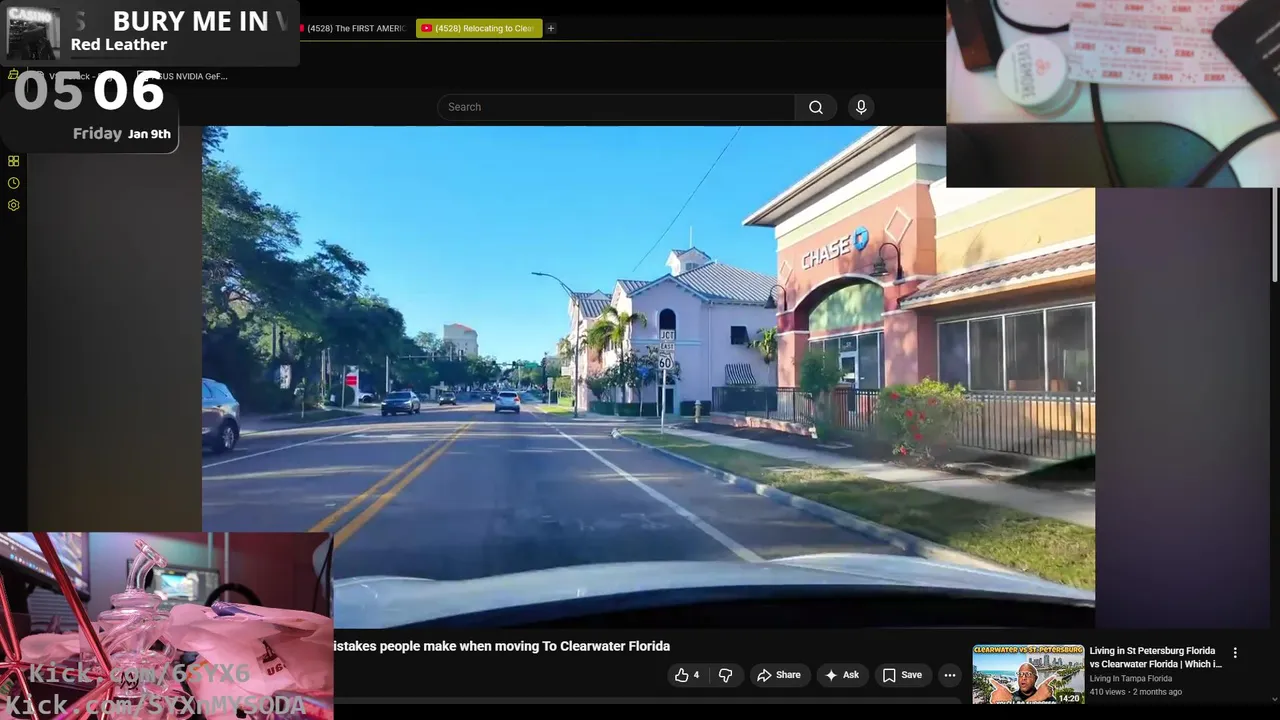This screenshot has height=720, width=1280.
Task: Activate voice search microphone icon
Action: (x=861, y=107)
